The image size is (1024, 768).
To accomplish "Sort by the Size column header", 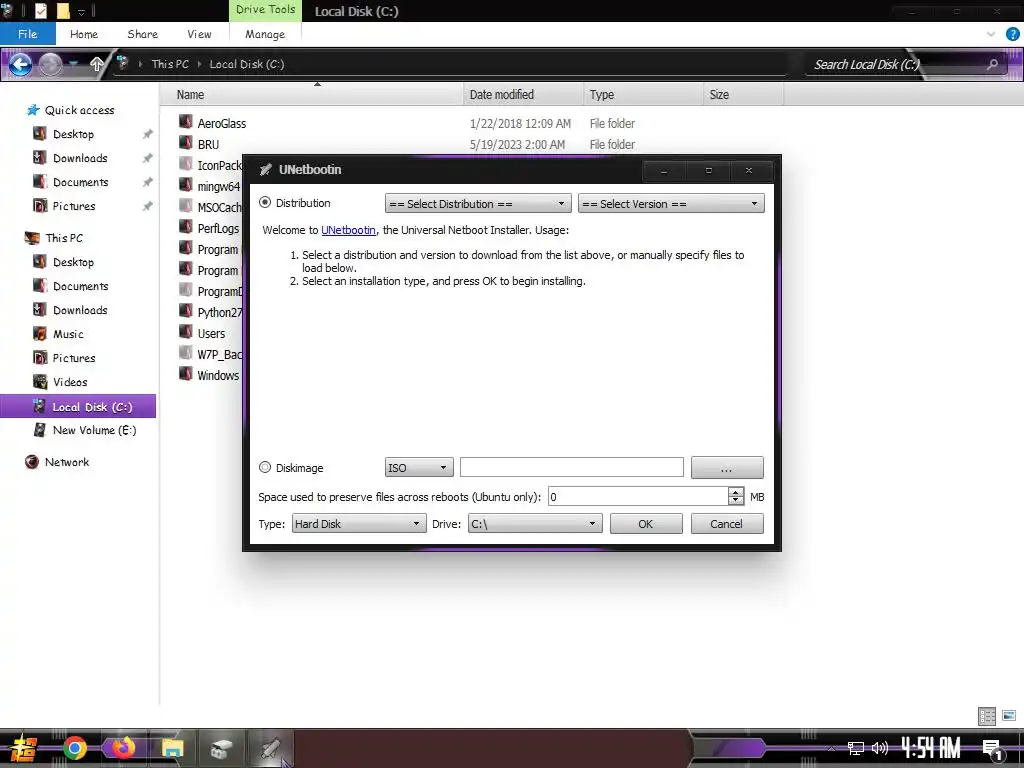I will (x=744, y=95).
